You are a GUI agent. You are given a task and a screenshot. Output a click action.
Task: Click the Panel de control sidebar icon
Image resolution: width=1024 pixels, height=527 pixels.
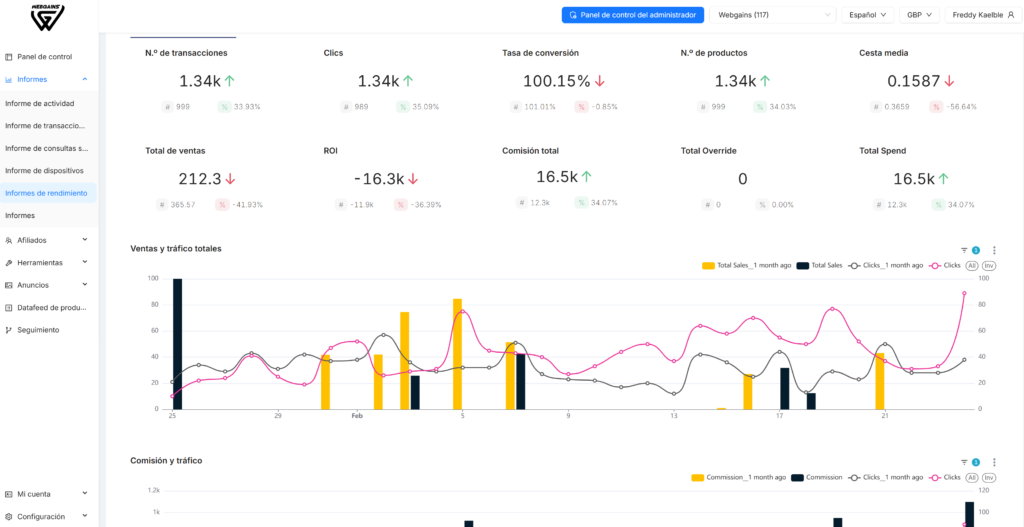point(8,57)
